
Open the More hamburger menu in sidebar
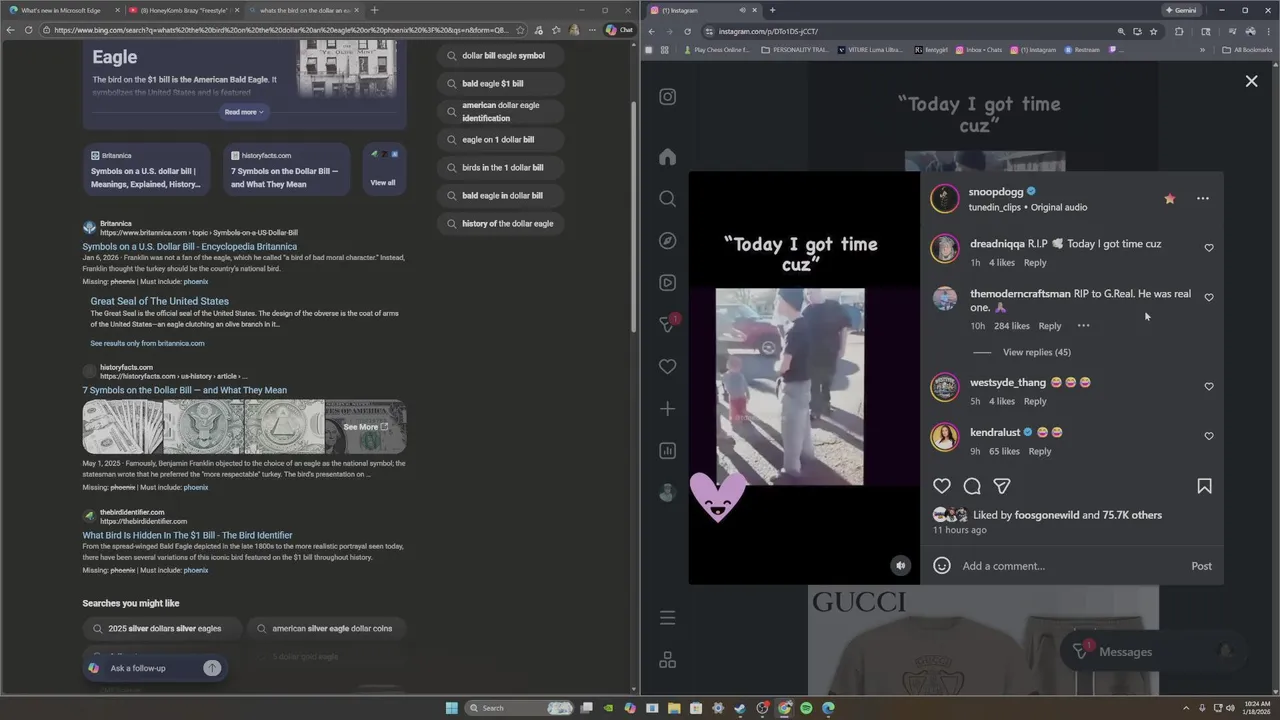click(667, 618)
